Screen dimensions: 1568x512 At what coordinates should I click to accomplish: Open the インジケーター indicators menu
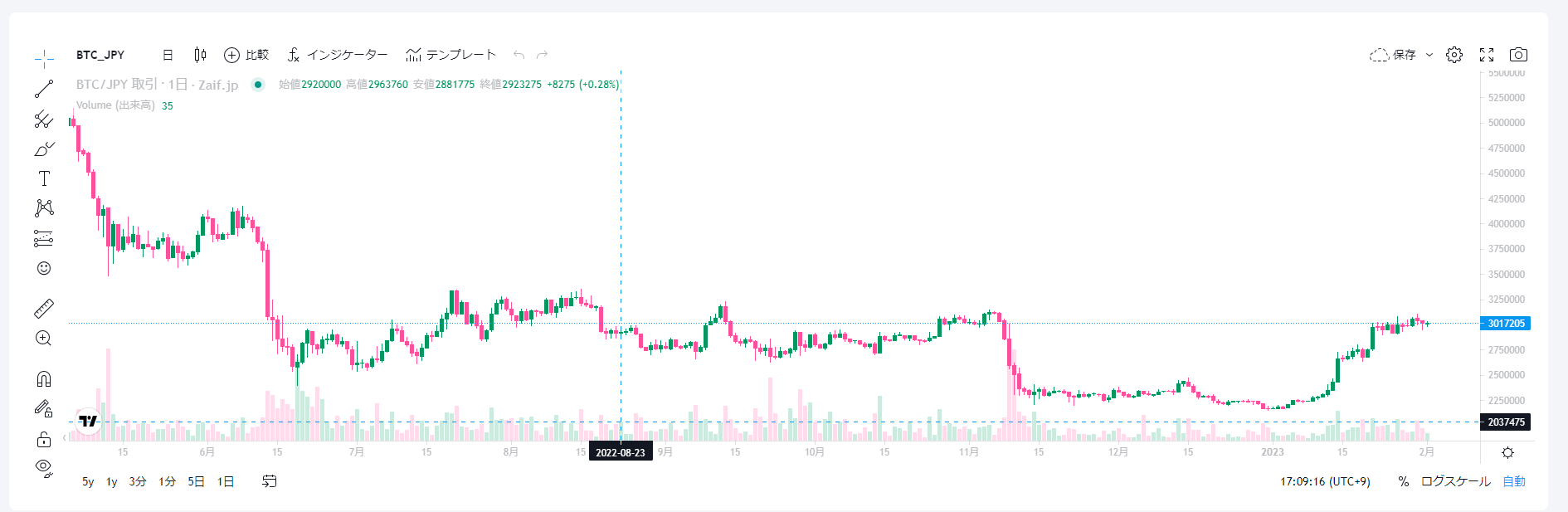coord(338,55)
